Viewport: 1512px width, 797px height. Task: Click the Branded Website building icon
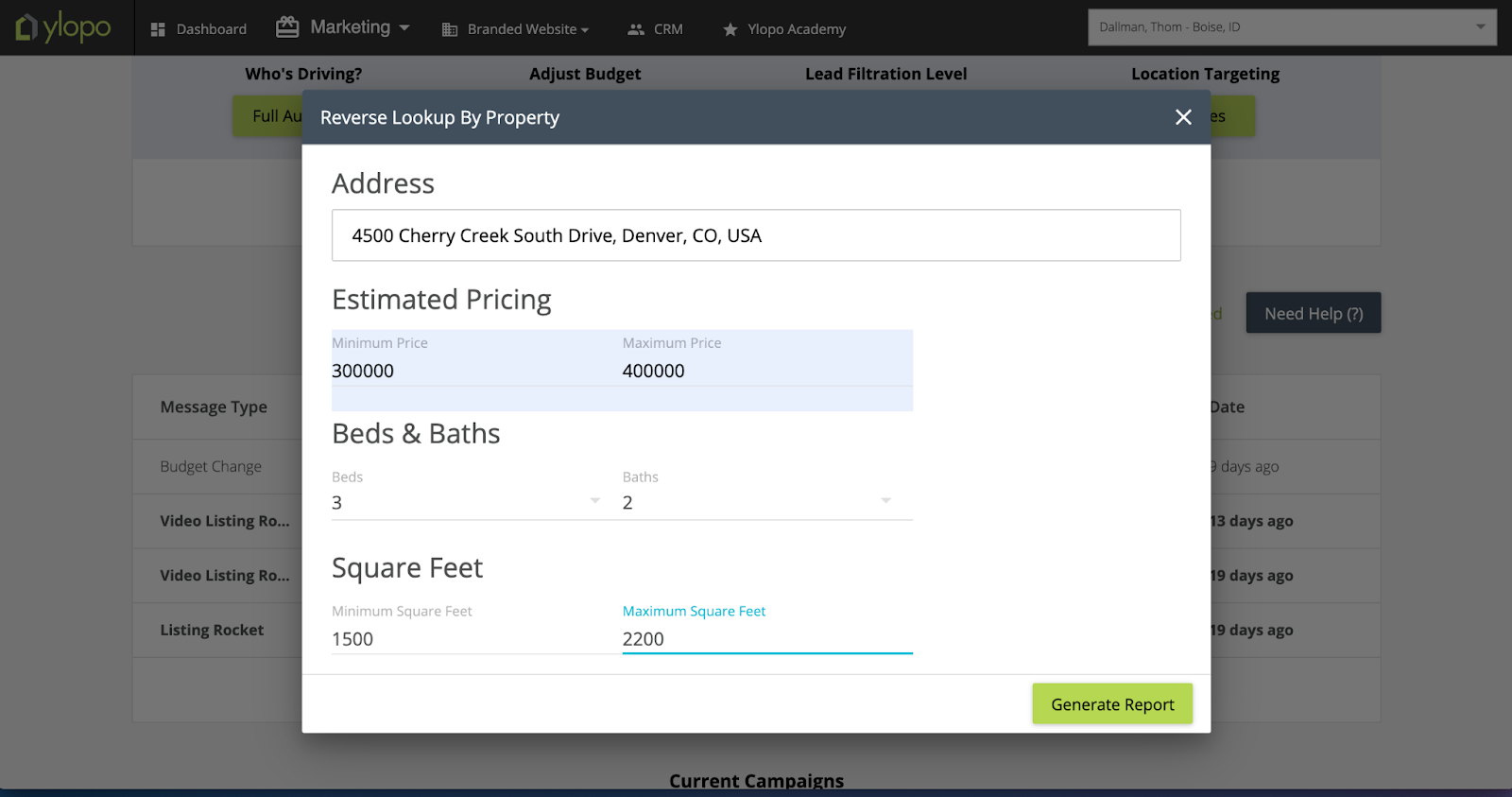click(450, 29)
